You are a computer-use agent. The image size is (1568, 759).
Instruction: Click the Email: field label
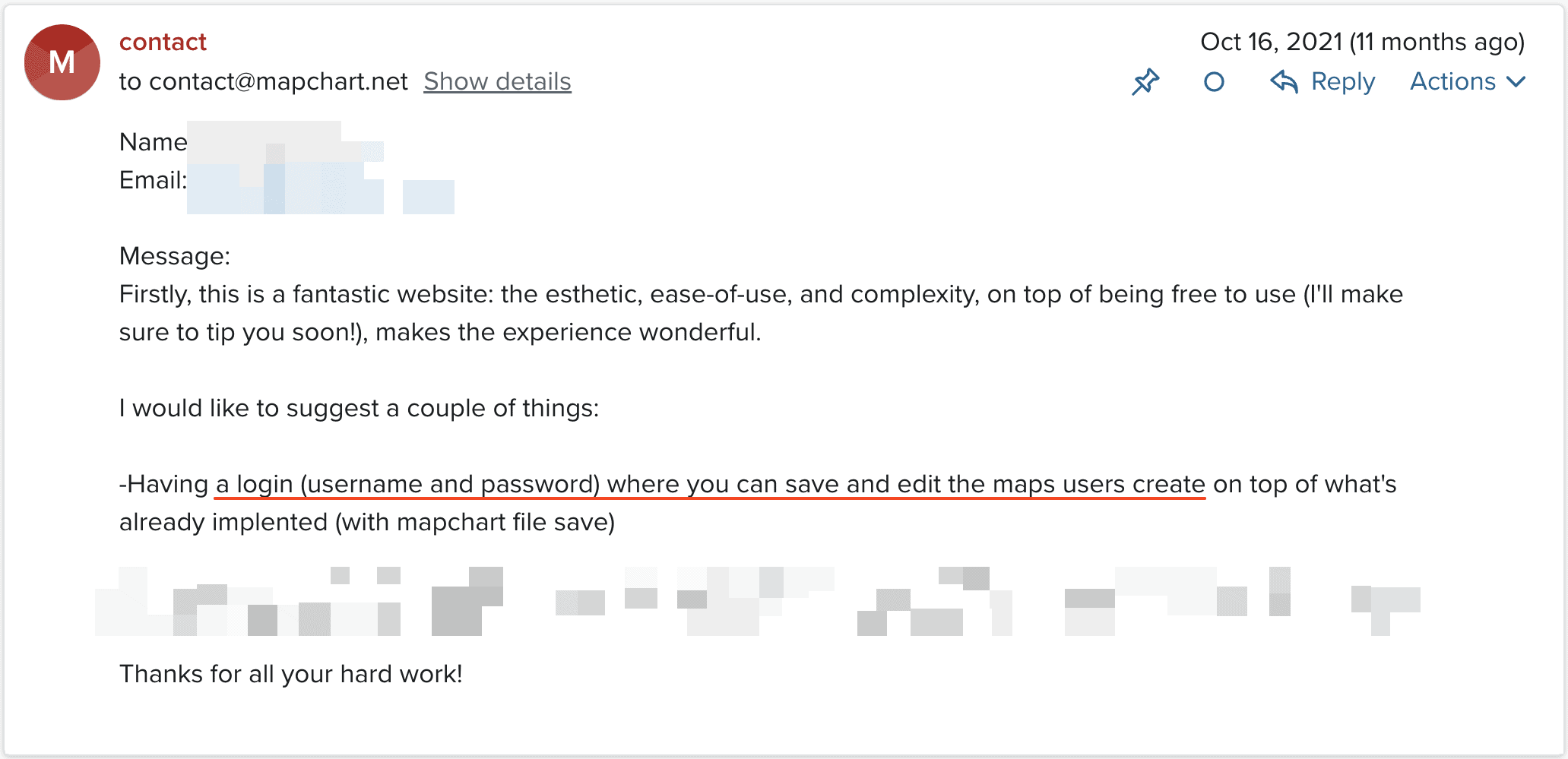pyautogui.click(x=153, y=180)
